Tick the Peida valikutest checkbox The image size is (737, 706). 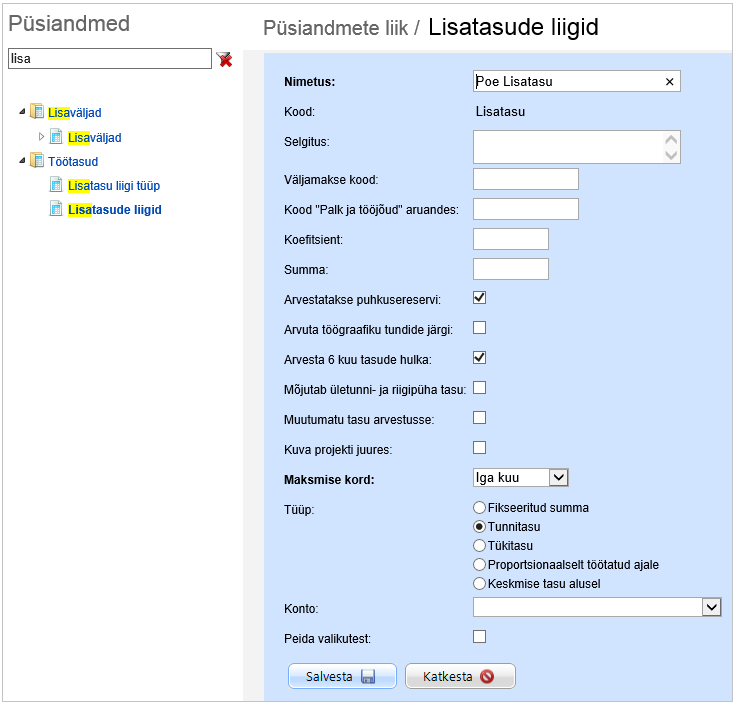coord(479,636)
